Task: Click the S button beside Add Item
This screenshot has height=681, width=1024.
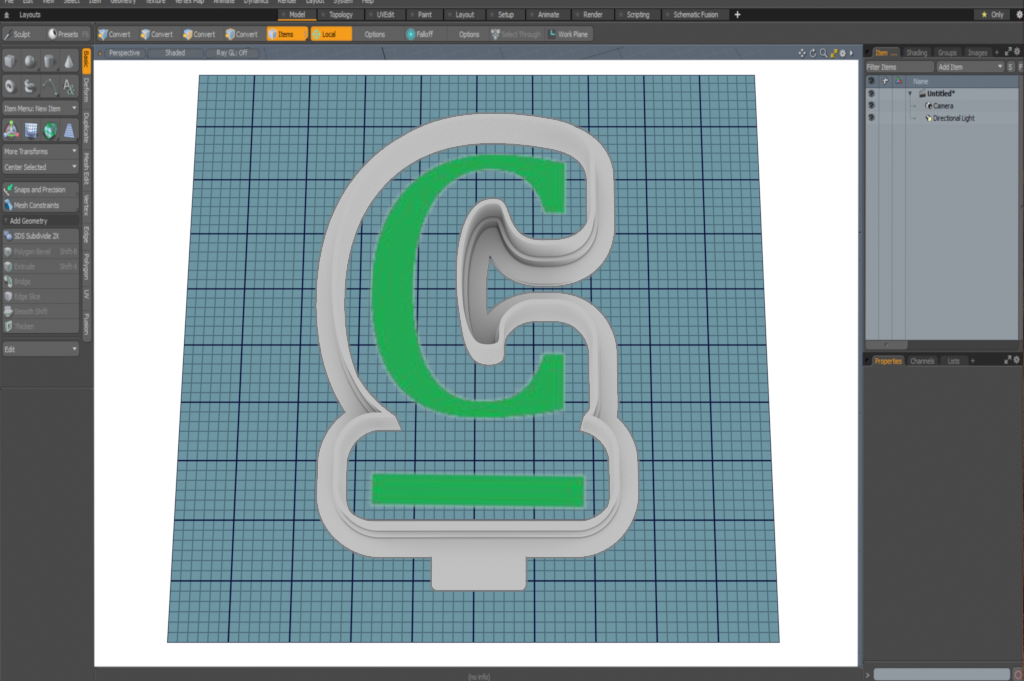Action: (x=1011, y=67)
